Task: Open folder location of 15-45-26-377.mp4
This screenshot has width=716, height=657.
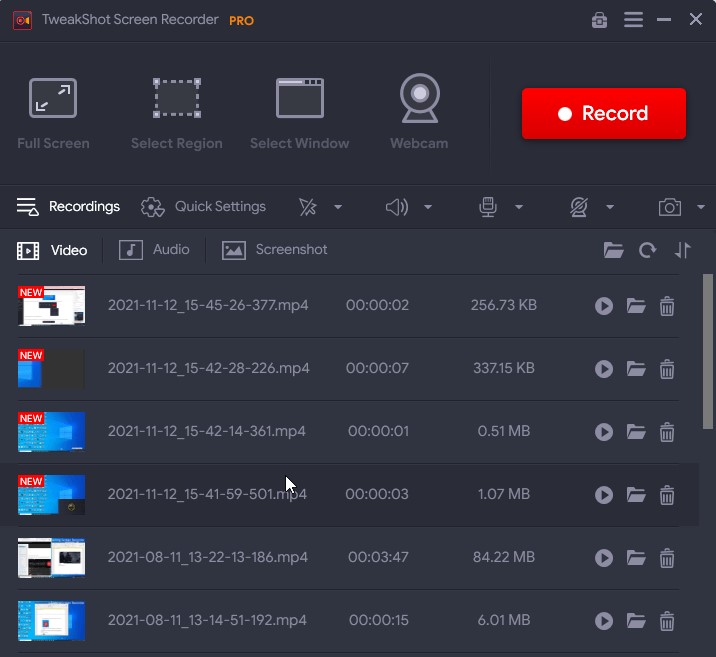Action: (x=636, y=305)
